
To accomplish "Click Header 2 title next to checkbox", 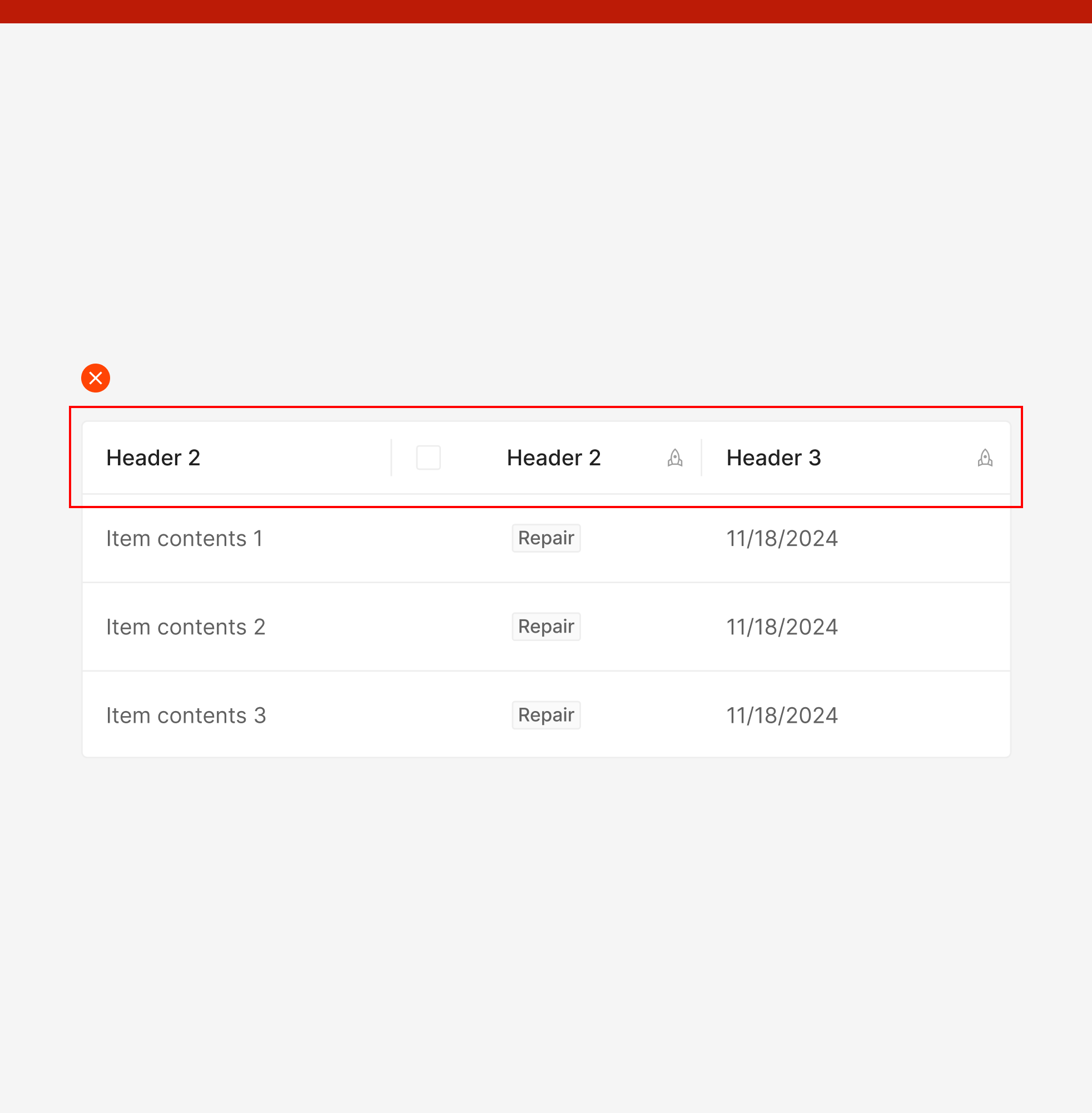I will coord(553,458).
